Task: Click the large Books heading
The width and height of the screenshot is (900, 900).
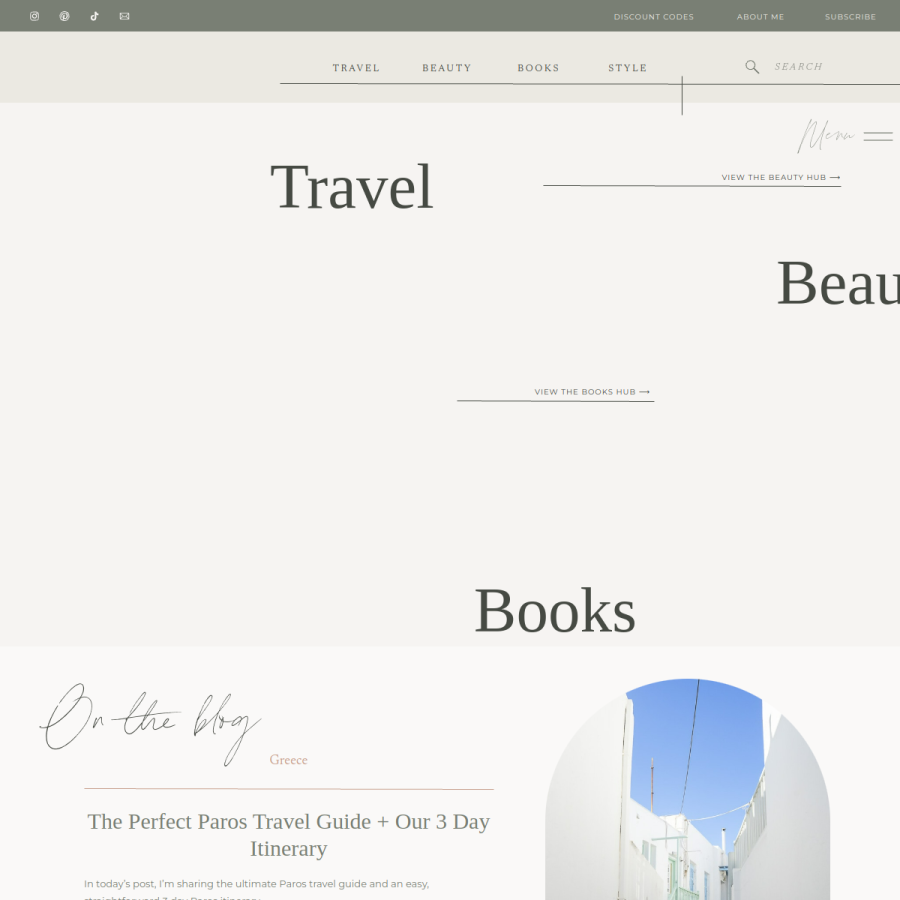Action: point(555,611)
